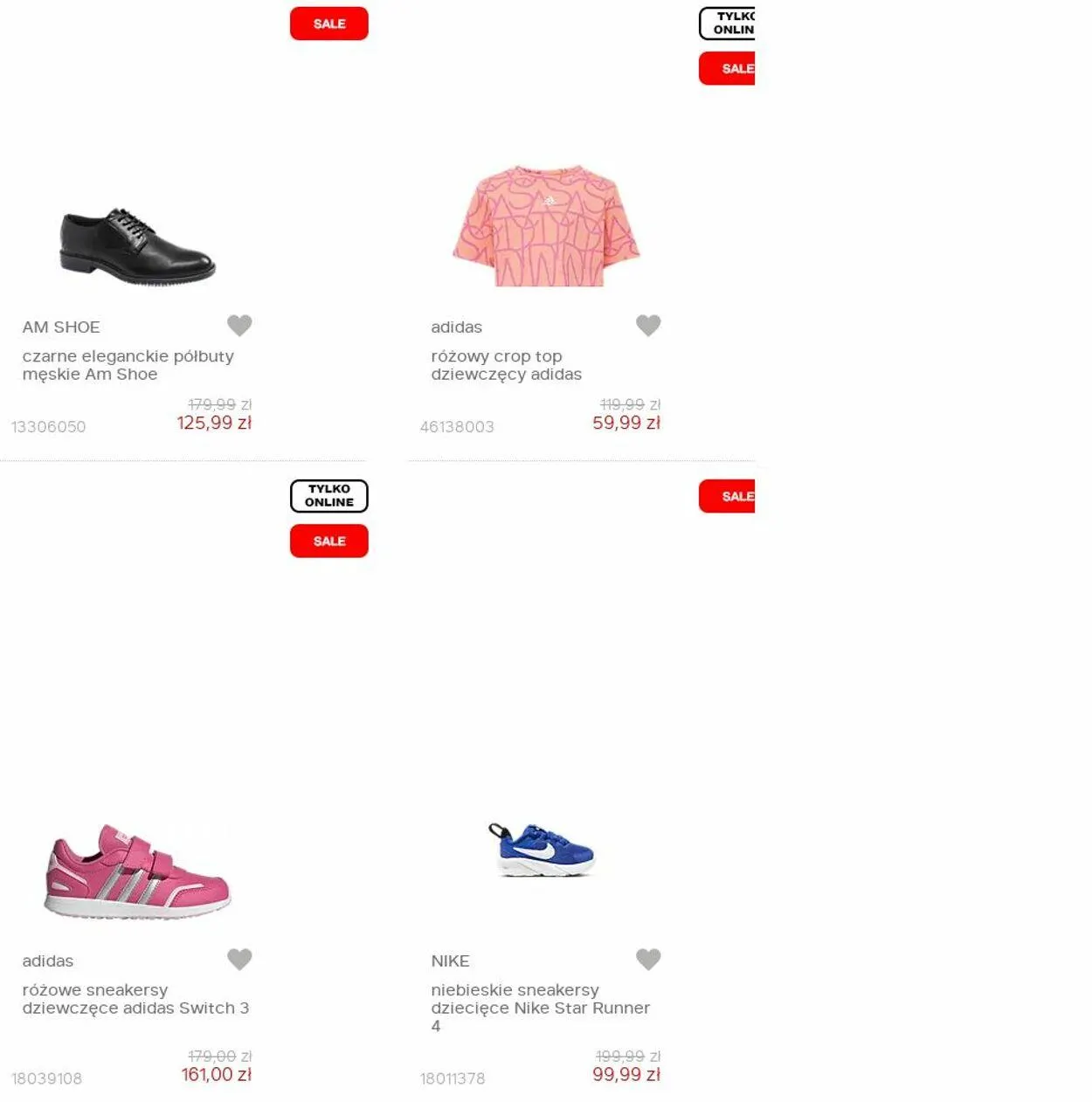Screen dimensions: 1092x1102
Task: Click SALE badge above black Am Shoe
Action: point(329,24)
